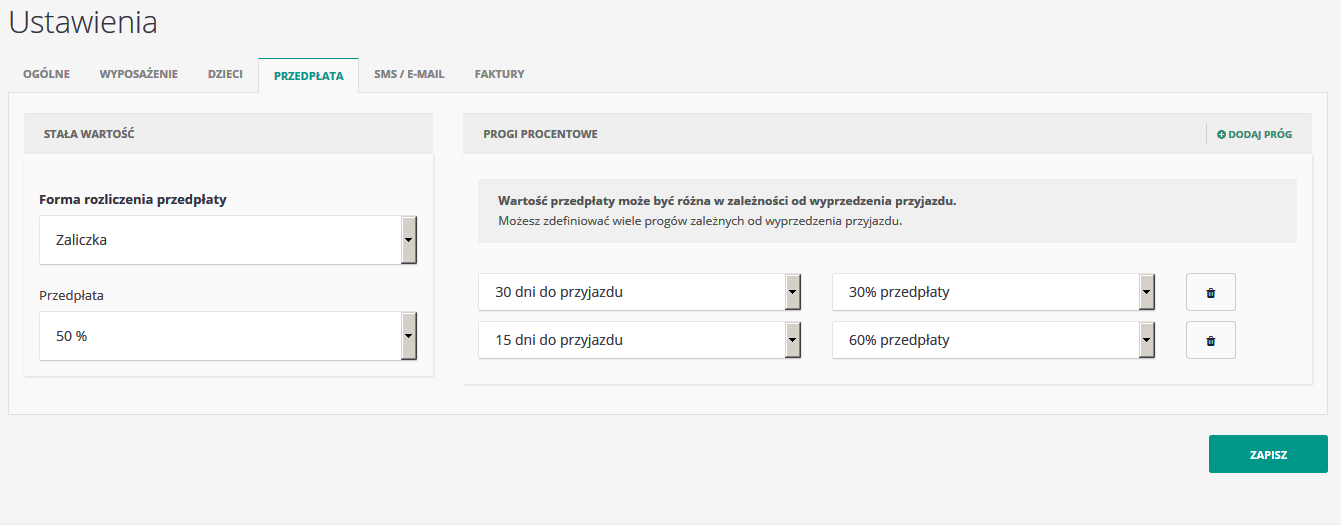Expand the 15 dni do przyjazdu dropdown
This screenshot has height=525, width=1341.
click(x=640, y=340)
